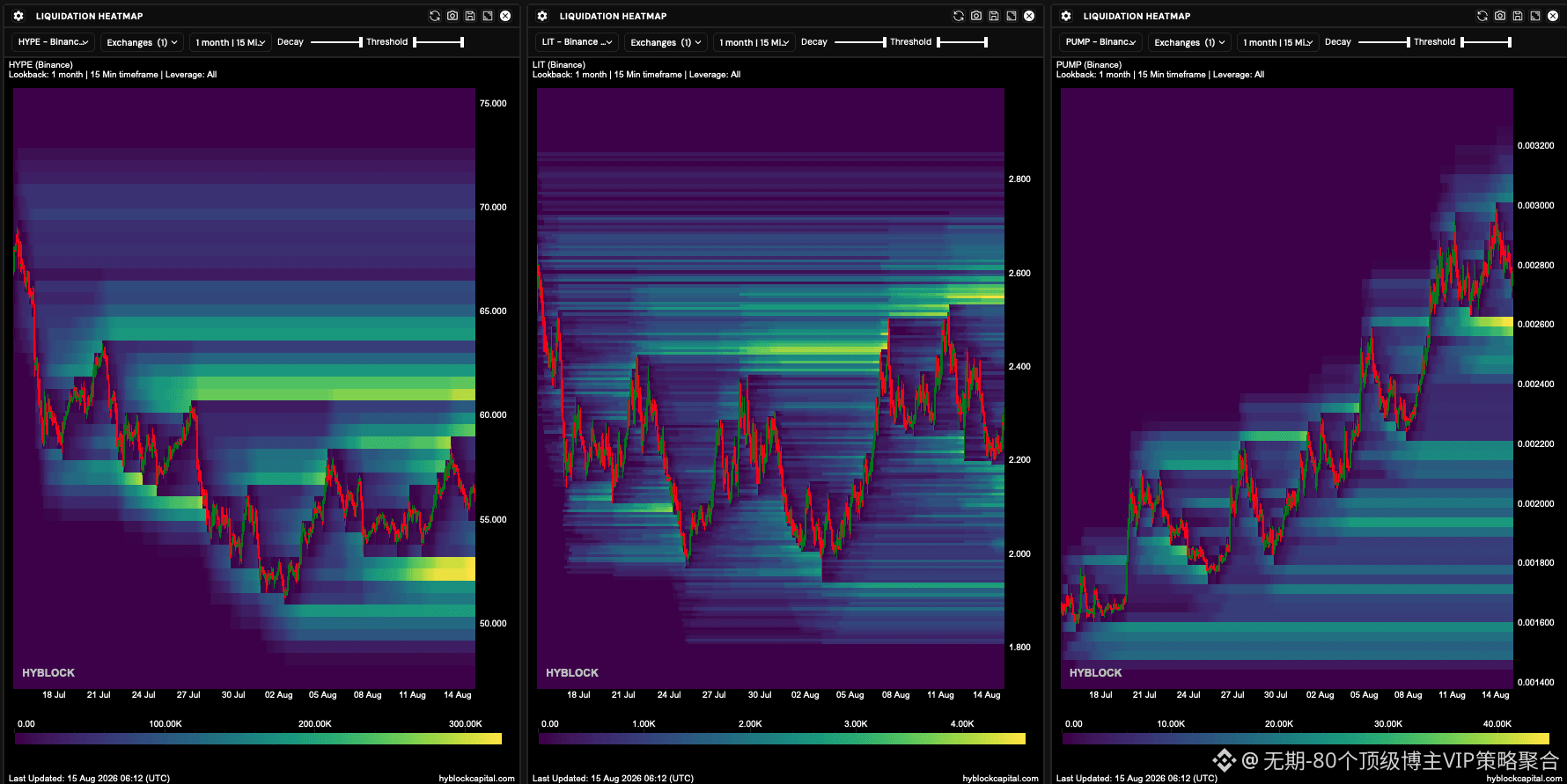Click the Lookback description line in the LIT panel
This screenshot has height=784, width=1567.
point(636,75)
